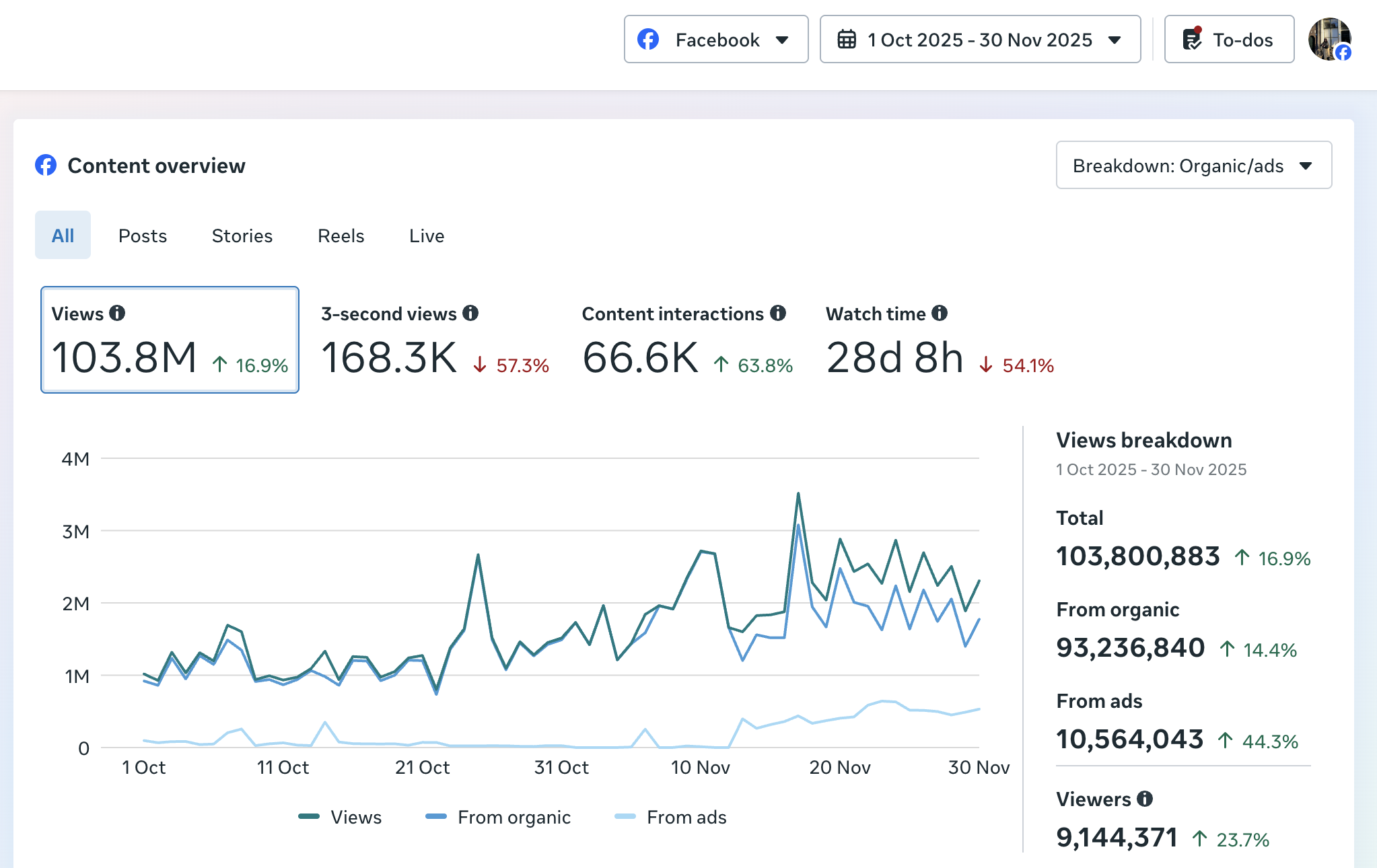Click the To-dos checklist icon
This screenshot has height=868, width=1377.
1192,39
